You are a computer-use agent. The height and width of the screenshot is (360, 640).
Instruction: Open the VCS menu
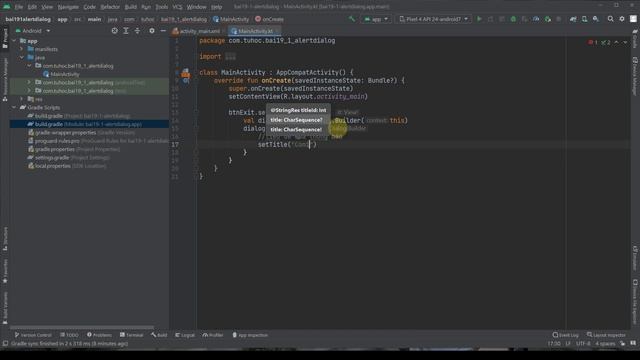(177, 7)
